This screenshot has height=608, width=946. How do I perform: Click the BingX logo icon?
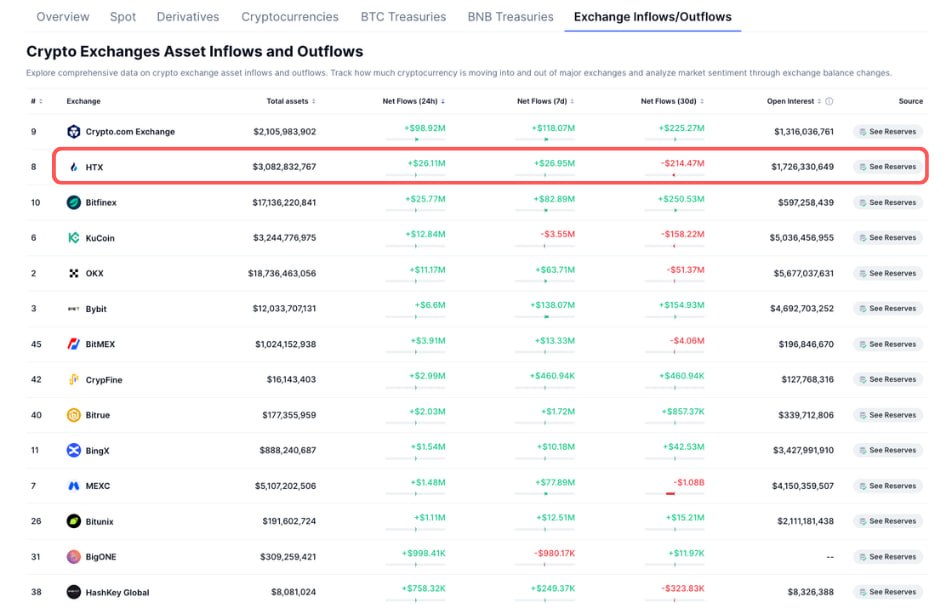(x=74, y=450)
